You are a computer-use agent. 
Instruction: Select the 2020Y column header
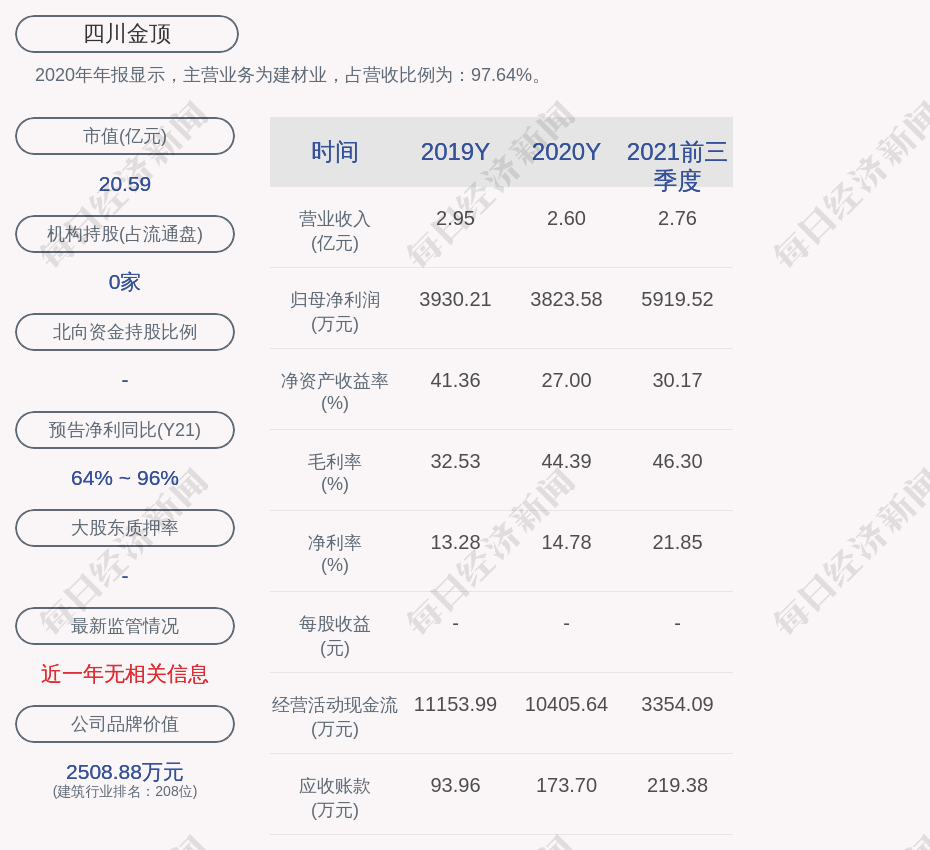[566, 152]
